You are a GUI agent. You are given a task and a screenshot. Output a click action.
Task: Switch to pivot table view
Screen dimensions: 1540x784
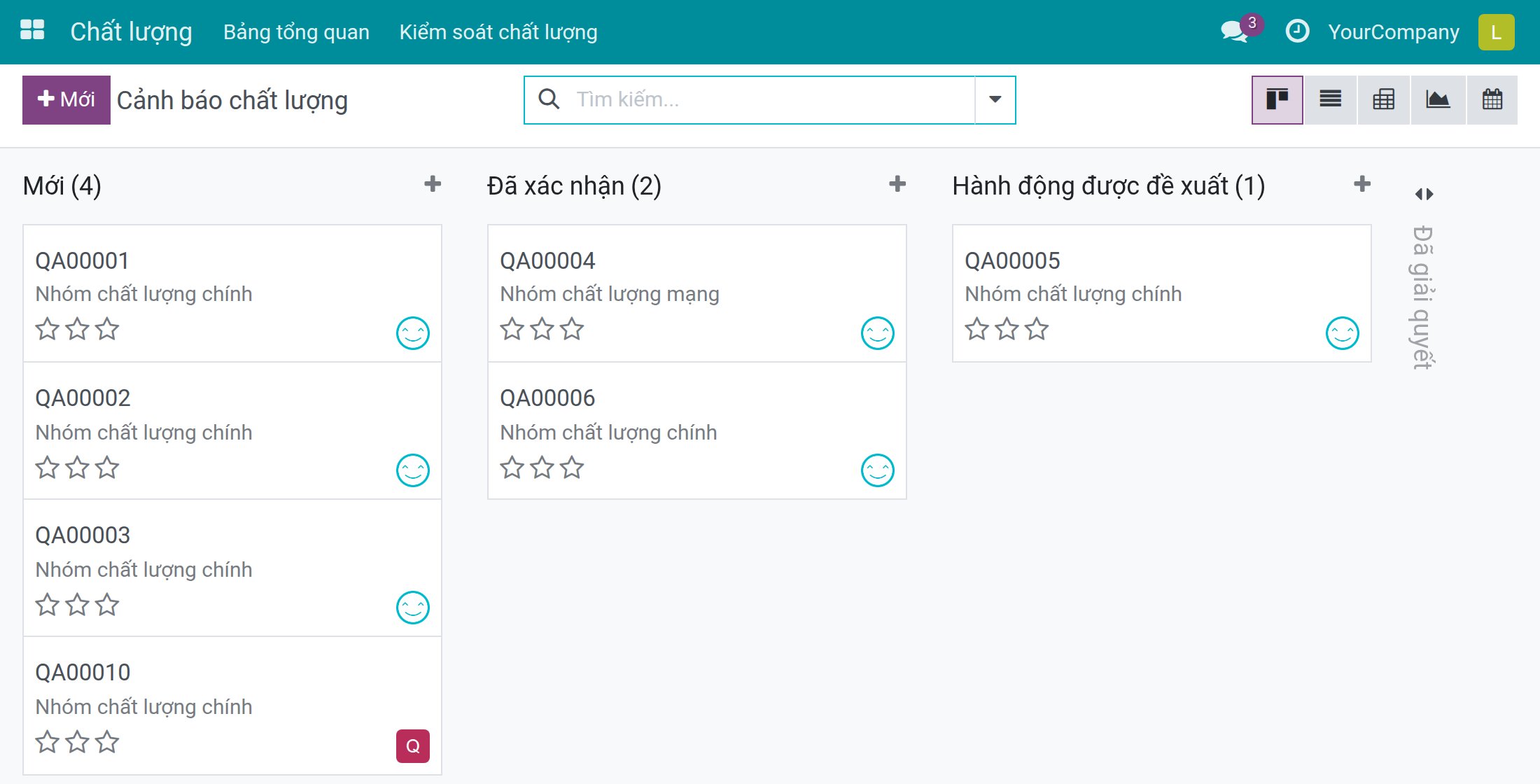tap(1383, 100)
